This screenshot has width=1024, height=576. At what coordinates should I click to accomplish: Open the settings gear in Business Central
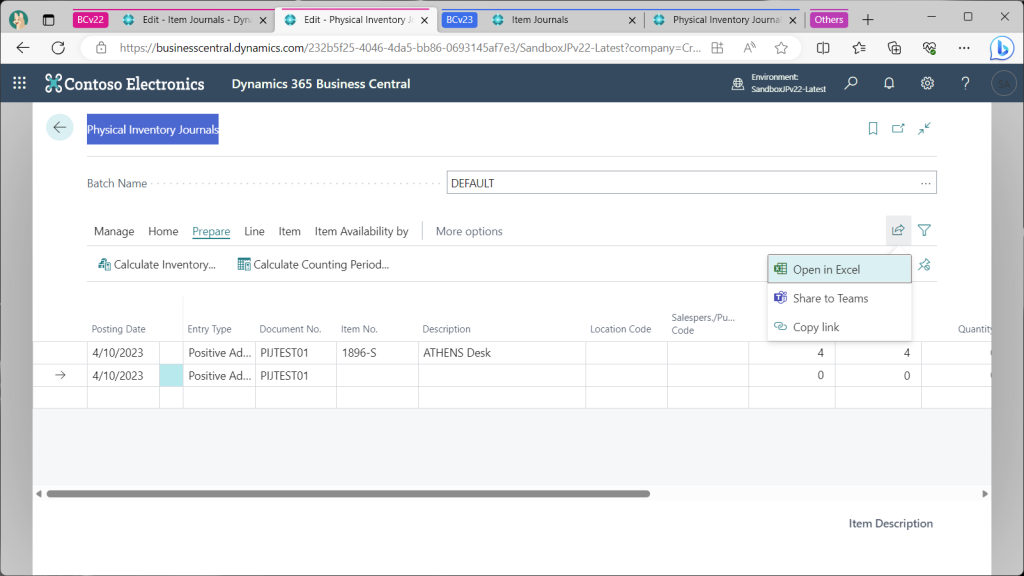pos(927,83)
